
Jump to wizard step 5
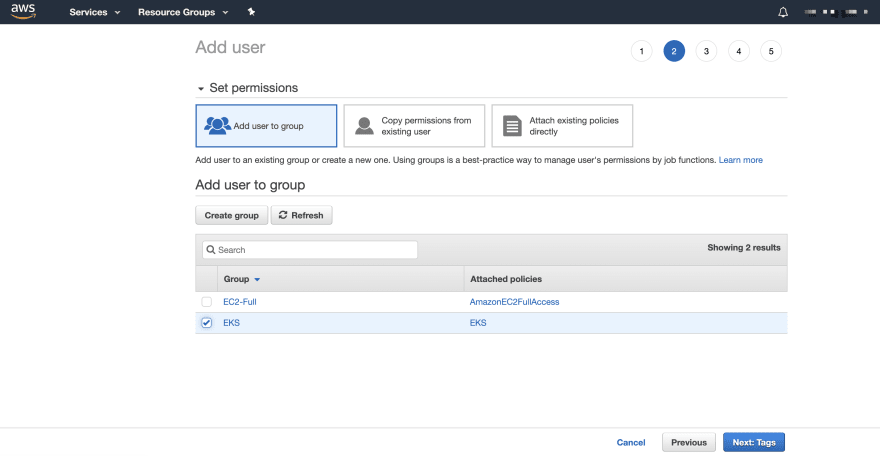[771, 51]
